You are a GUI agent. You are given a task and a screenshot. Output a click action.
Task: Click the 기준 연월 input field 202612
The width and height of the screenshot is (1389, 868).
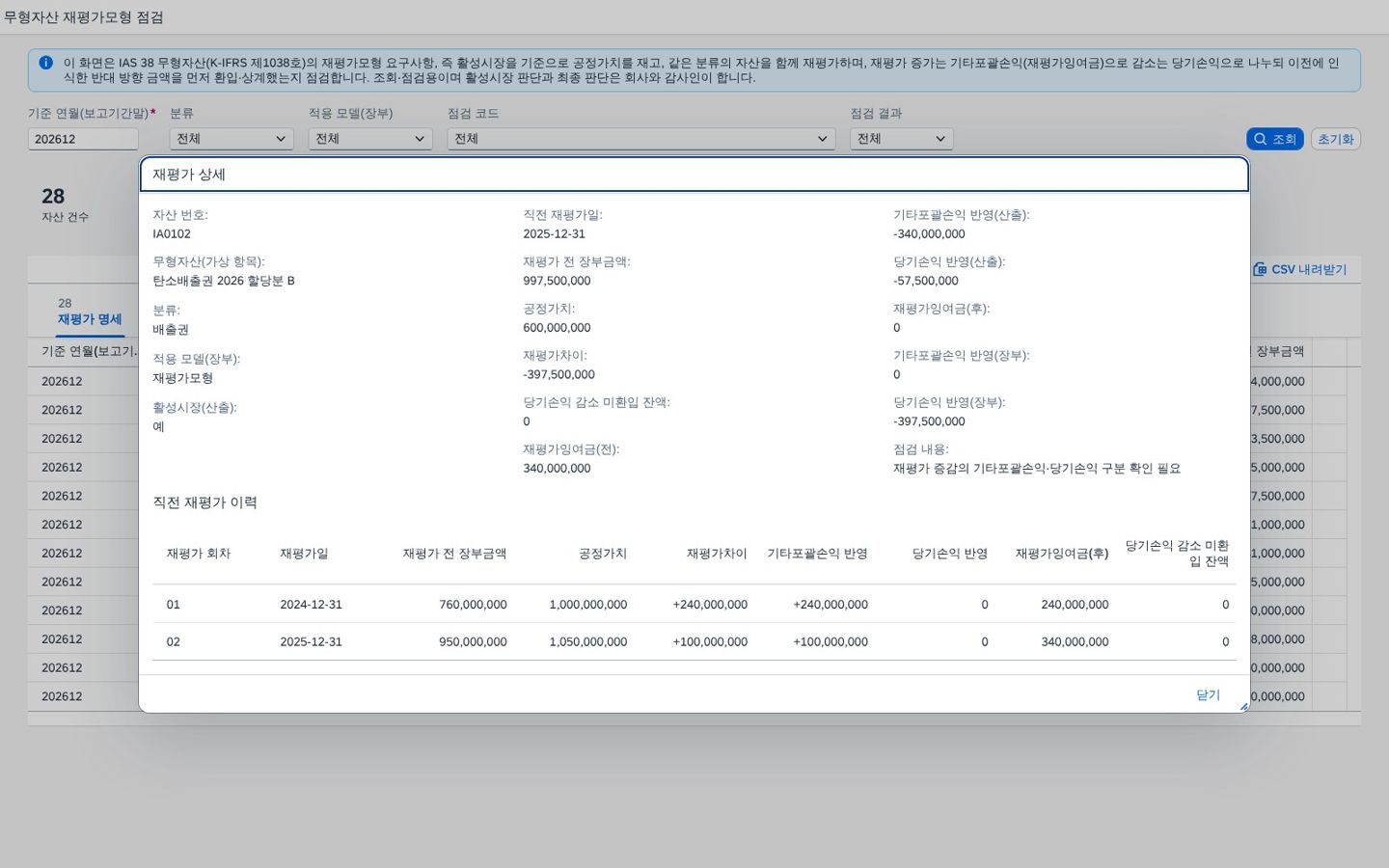pyautogui.click(x=83, y=139)
